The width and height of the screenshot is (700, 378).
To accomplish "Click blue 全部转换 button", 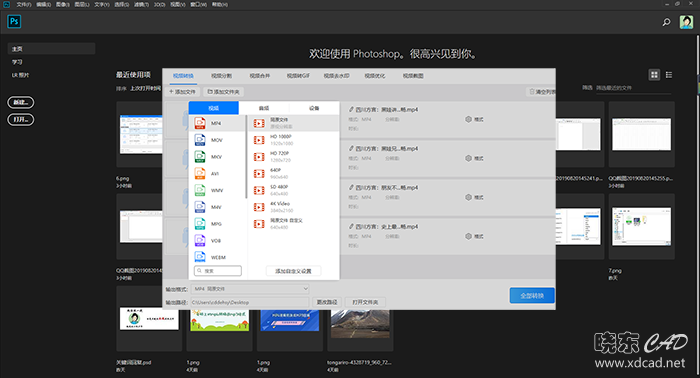I will click(x=532, y=295).
